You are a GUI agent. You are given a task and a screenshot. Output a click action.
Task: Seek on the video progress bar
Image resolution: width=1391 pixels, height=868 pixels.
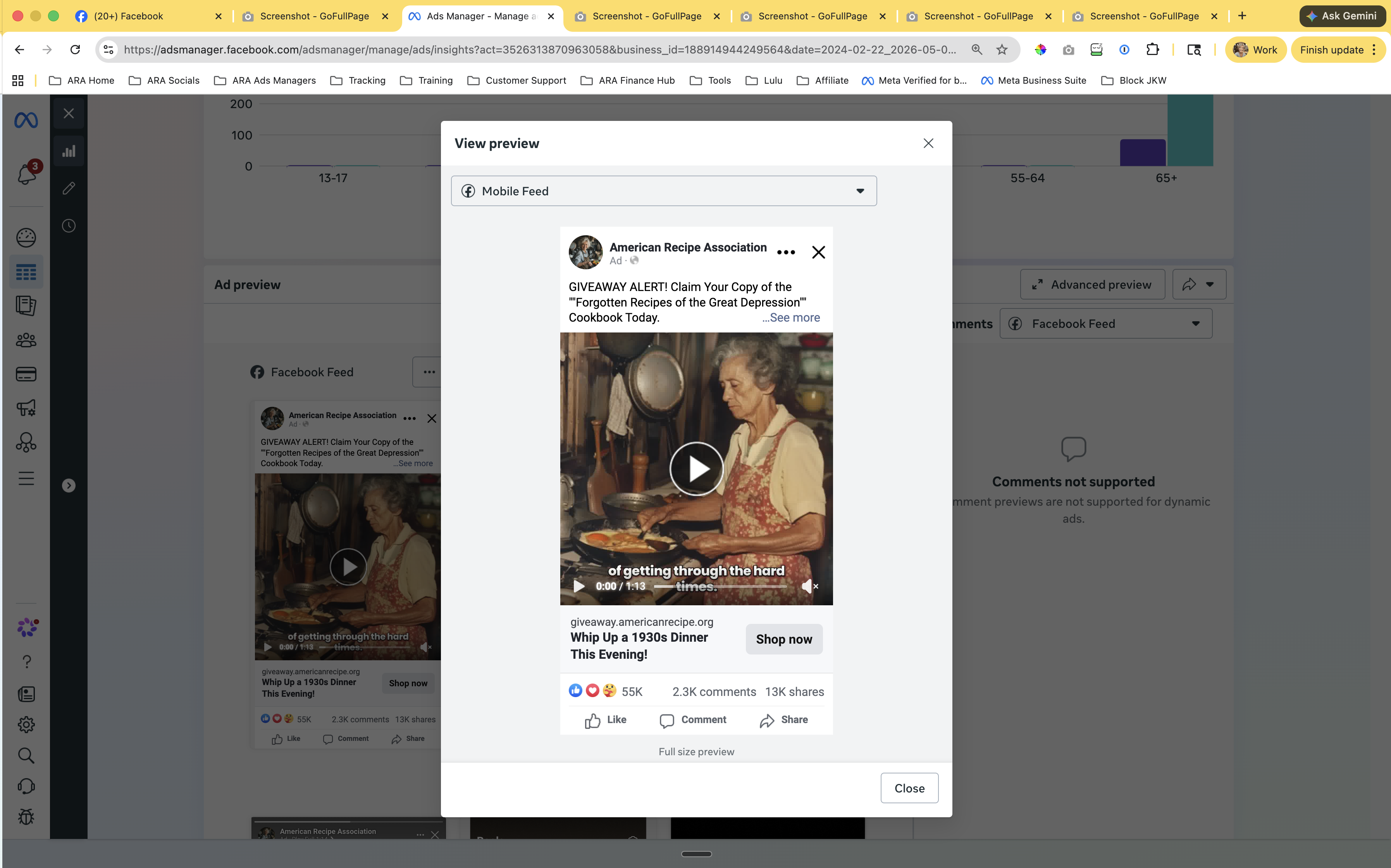click(x=720, y=586)
